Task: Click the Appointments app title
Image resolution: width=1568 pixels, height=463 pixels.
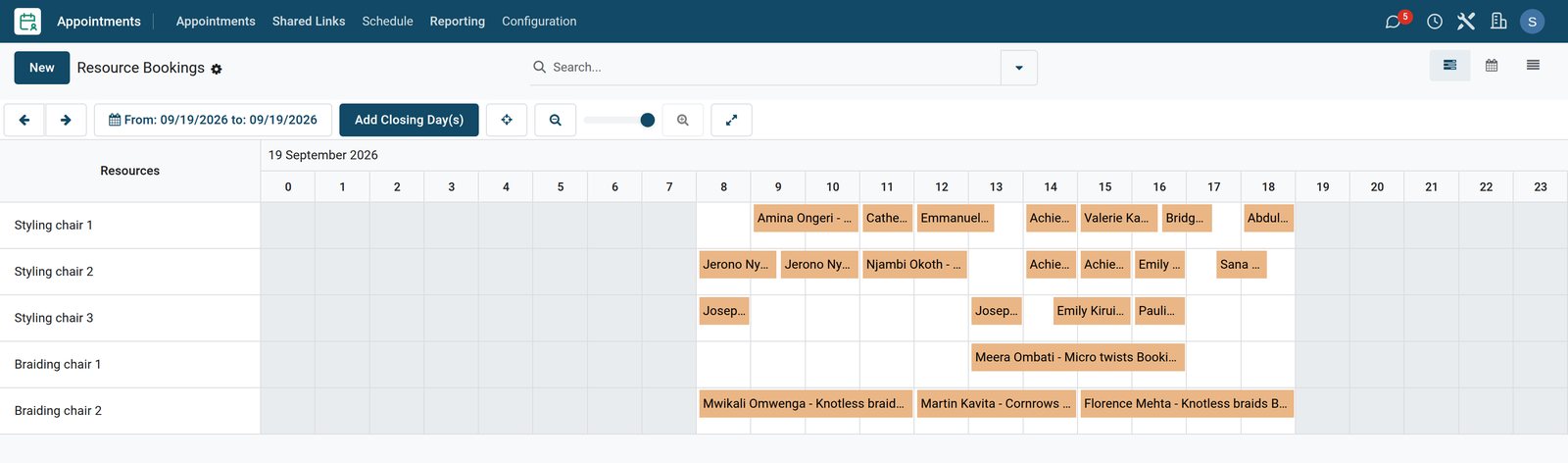Action: coord(99,21)
